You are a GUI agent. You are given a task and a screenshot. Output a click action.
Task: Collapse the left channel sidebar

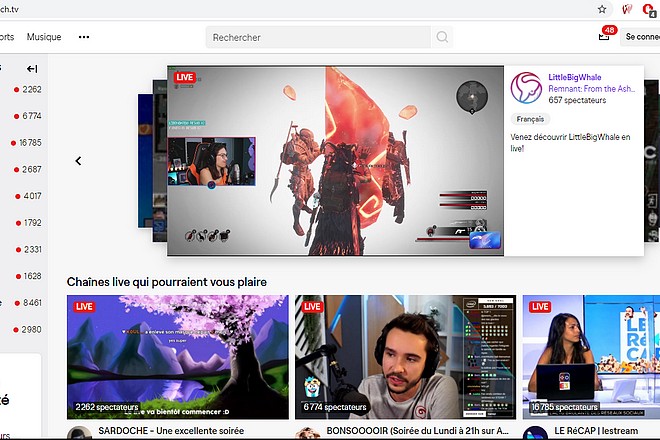[32, 69]
